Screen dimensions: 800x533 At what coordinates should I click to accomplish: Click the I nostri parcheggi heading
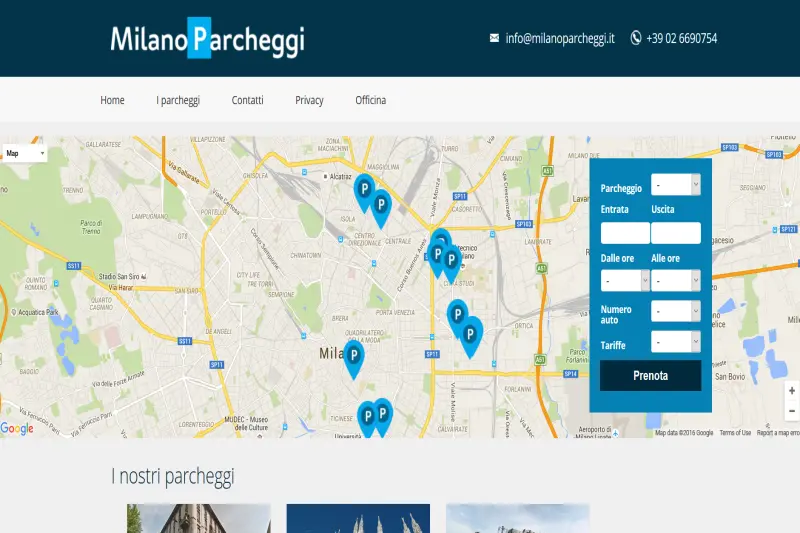click(172, 477)
